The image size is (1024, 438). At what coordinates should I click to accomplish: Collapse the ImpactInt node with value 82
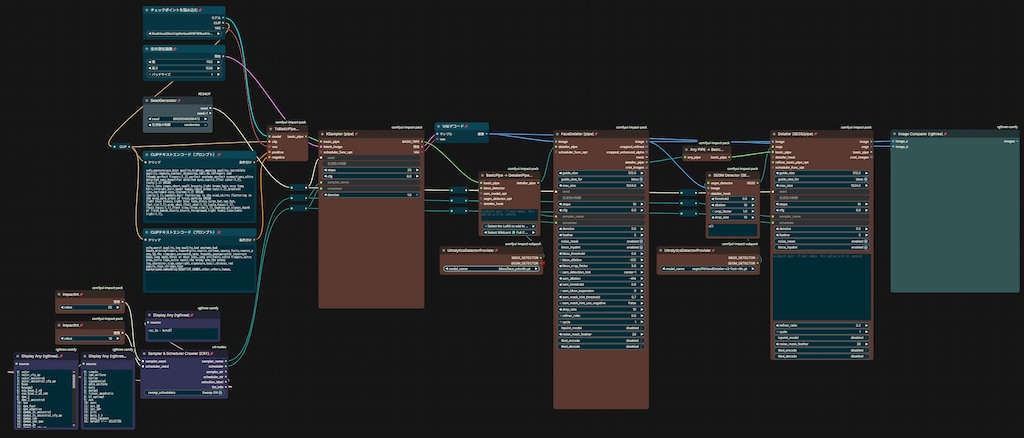coord(59,294)
